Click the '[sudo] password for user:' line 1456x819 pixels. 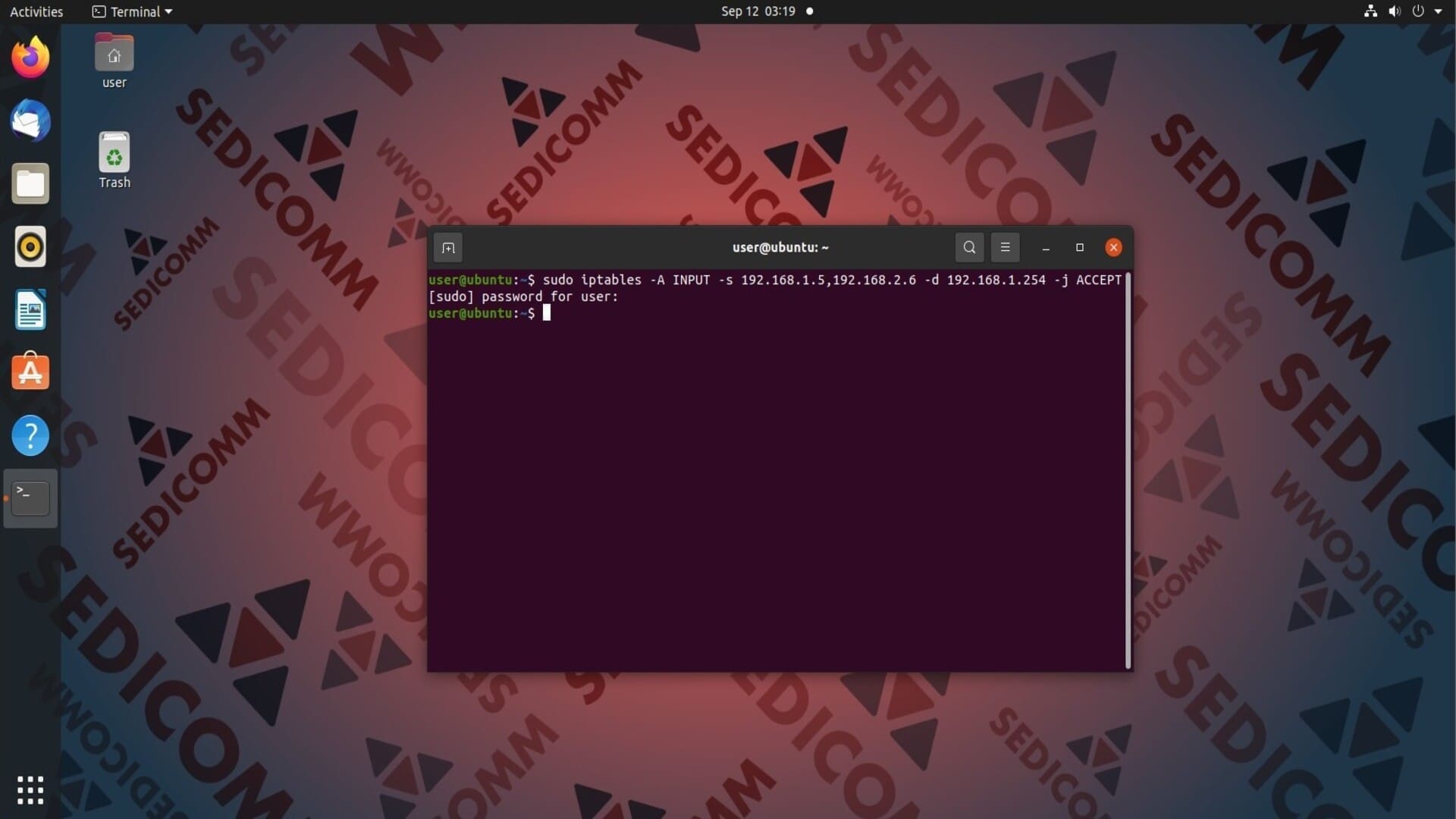[523, 297]
